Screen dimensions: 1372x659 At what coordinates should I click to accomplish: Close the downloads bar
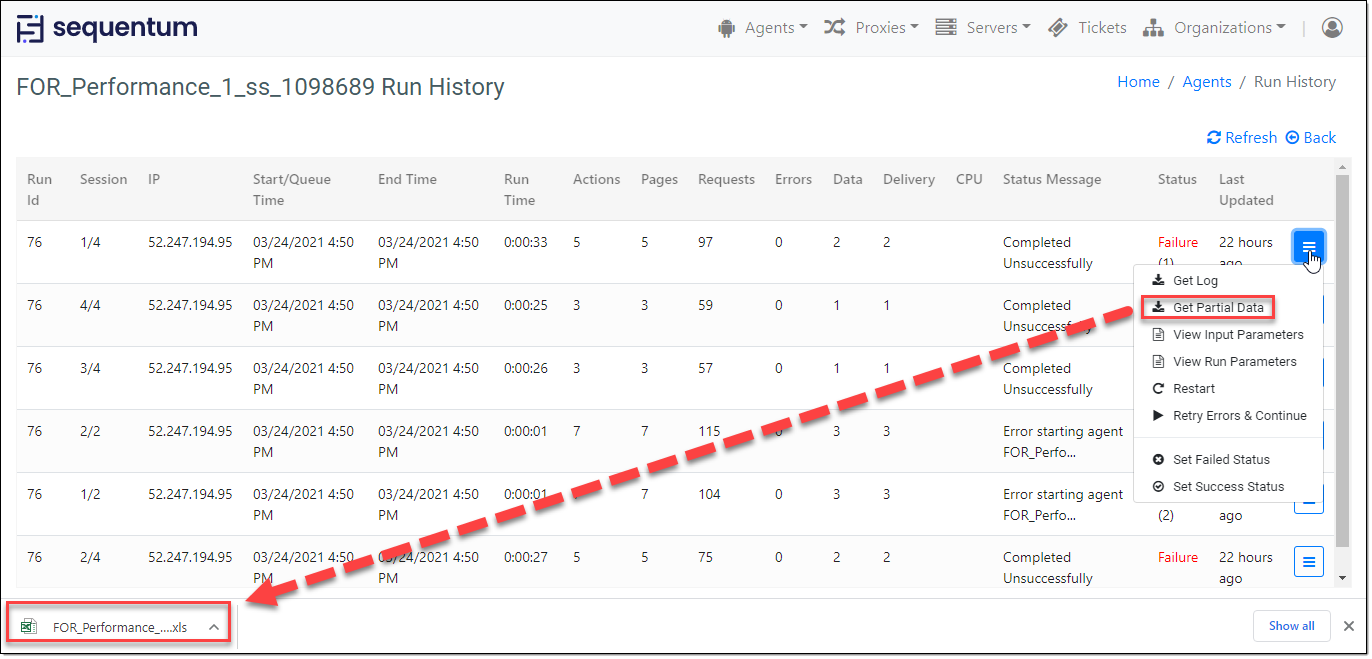click(1348, 626)
